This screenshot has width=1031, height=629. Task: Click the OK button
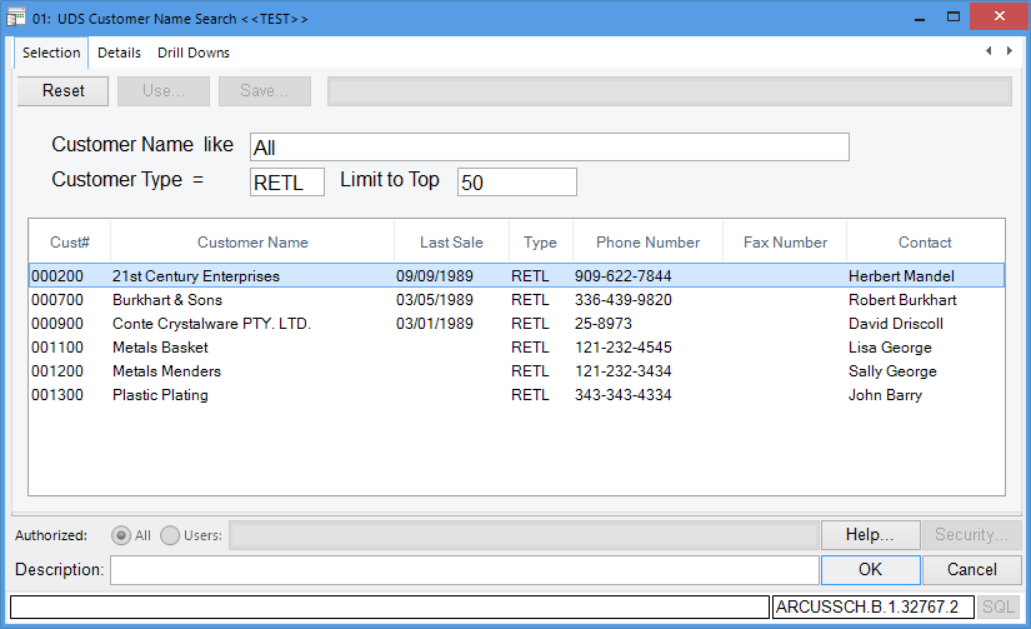coord(870,569)
